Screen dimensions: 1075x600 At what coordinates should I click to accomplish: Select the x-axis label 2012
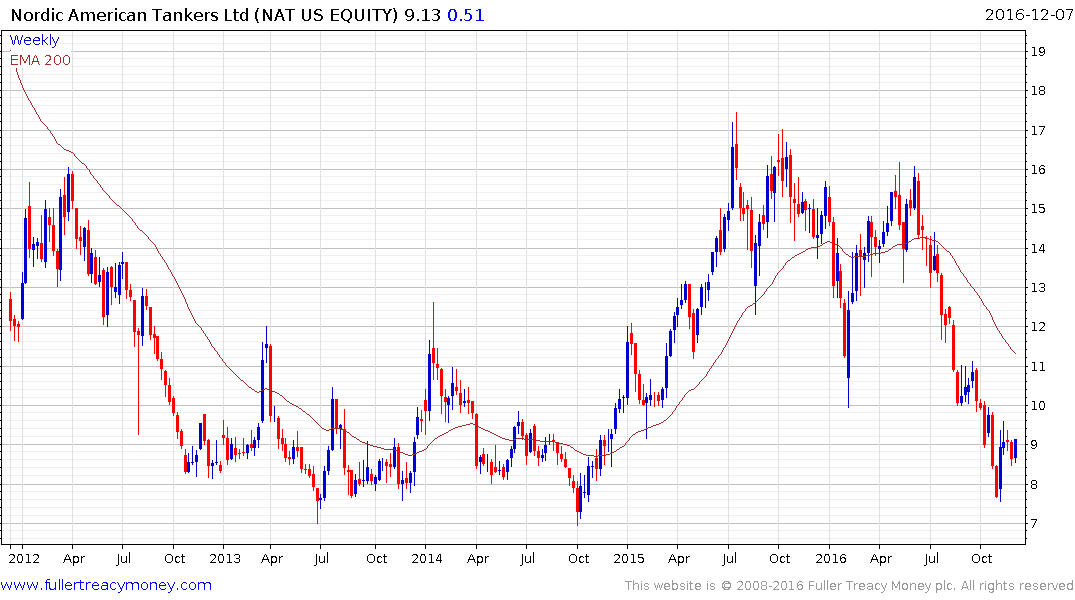(x=24, y=558)
